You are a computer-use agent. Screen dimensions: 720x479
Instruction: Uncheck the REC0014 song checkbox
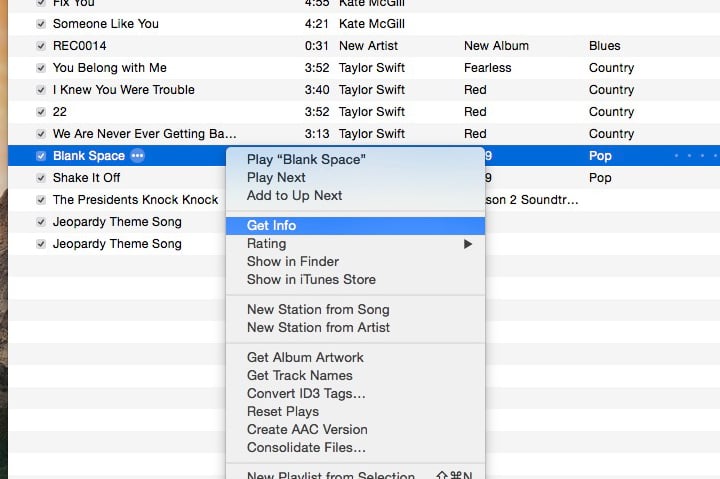[41, 46]
